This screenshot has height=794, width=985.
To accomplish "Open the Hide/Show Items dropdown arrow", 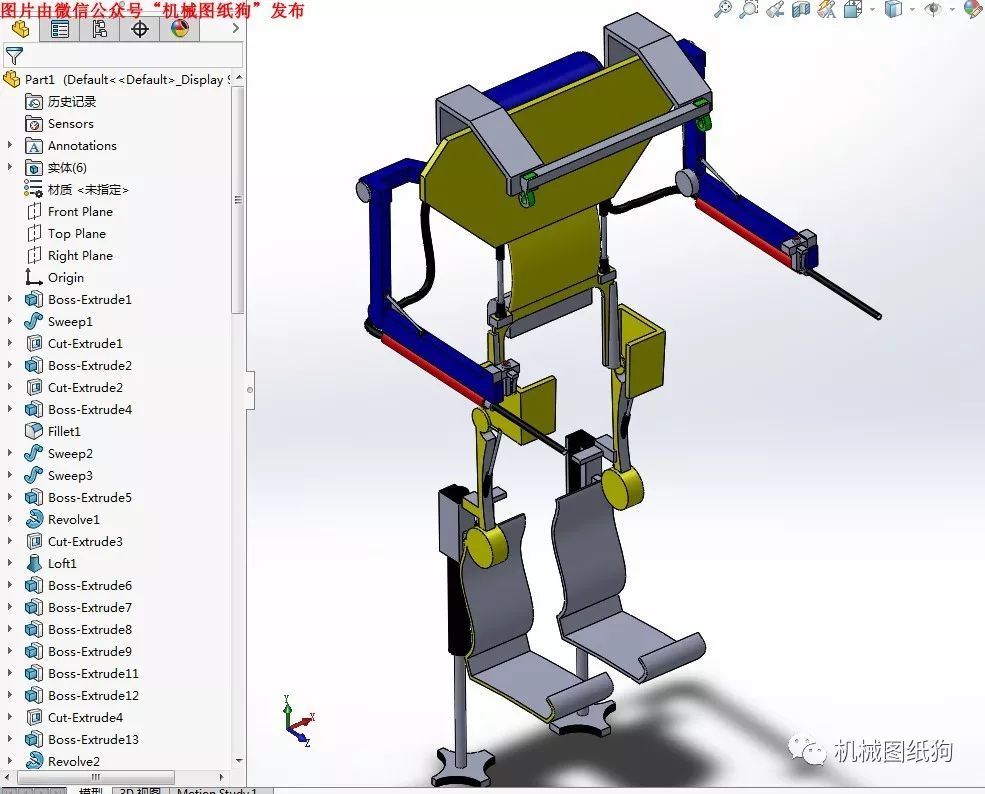I will point(952,9).
